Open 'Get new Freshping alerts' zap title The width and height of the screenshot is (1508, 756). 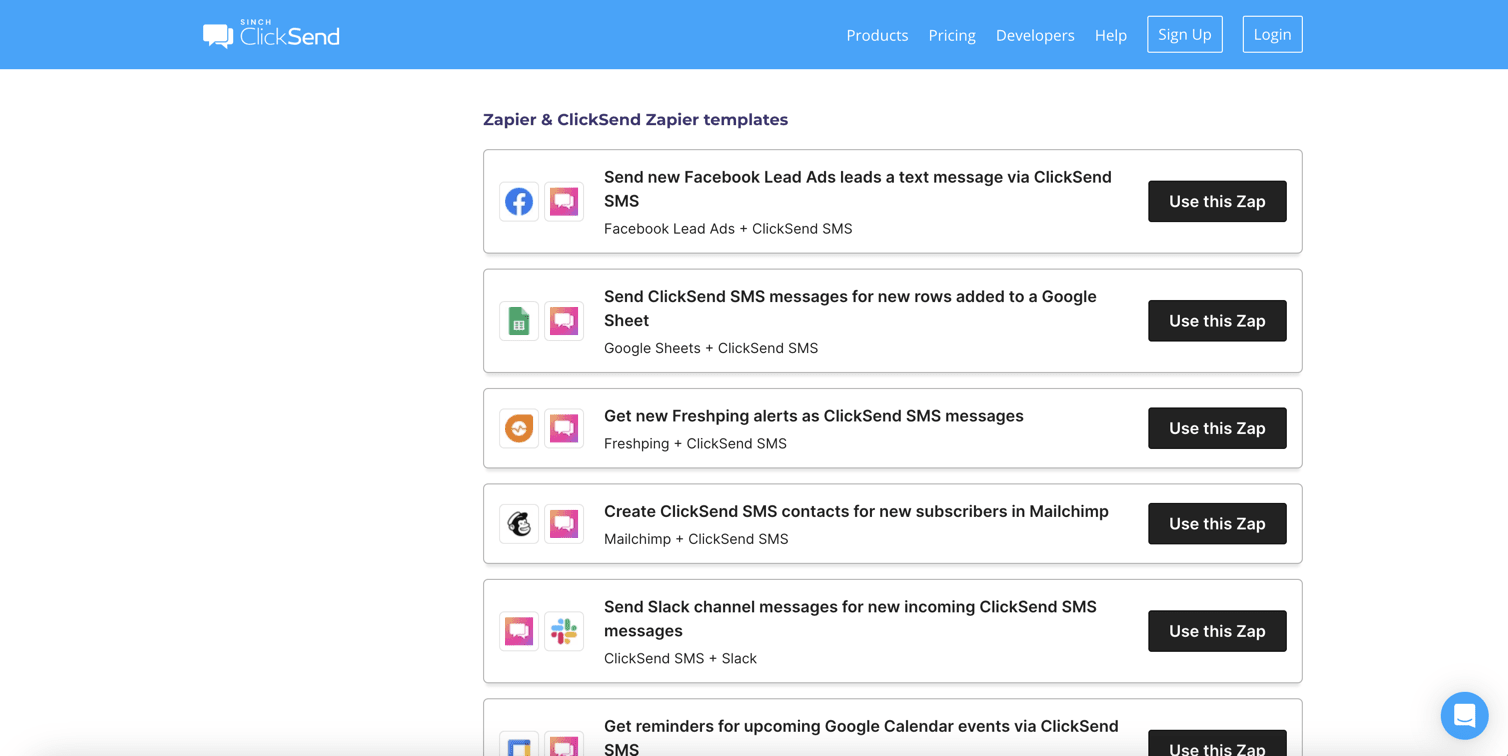pos(814,416)
